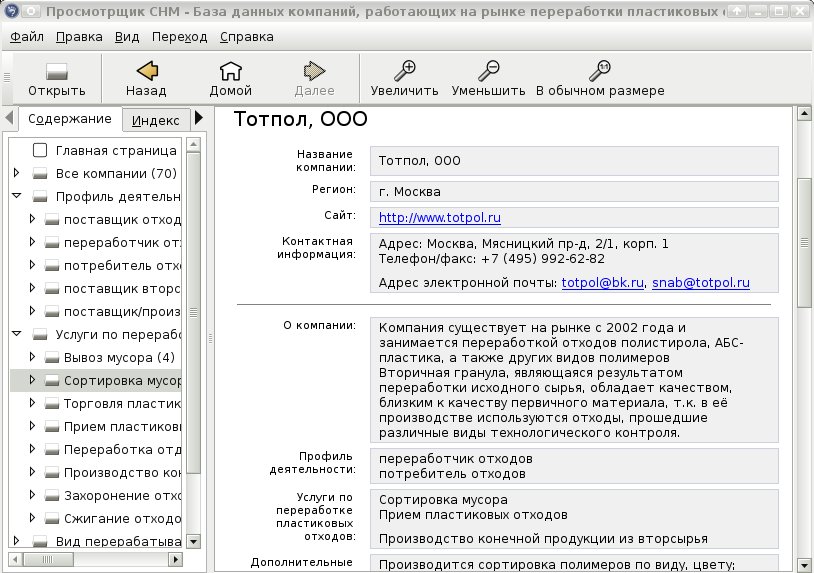Open the Справка menu
This screenshot has height=573, width=814.
click(x=247, y=37)
